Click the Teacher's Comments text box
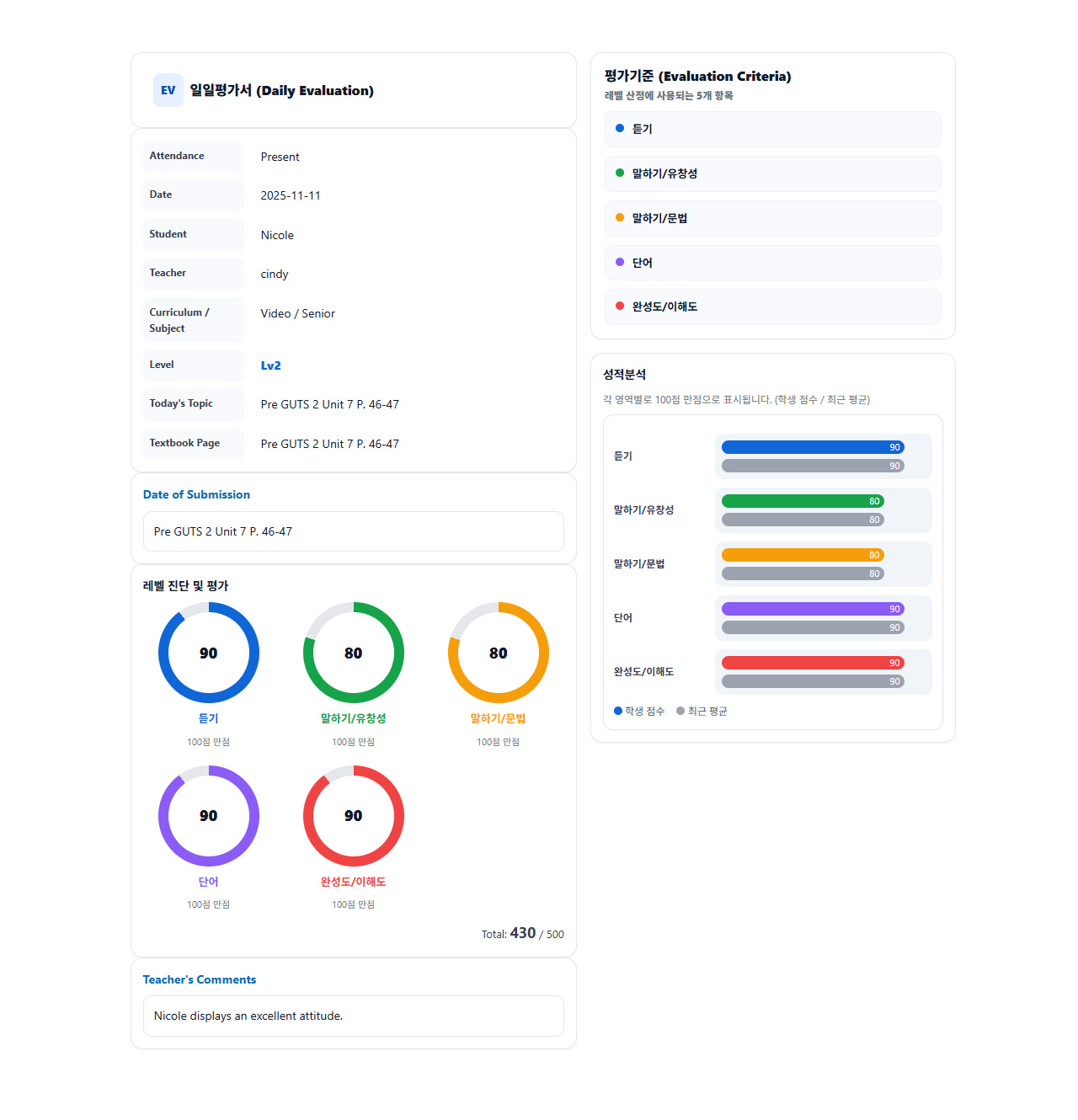 (x=354, y=1016)
